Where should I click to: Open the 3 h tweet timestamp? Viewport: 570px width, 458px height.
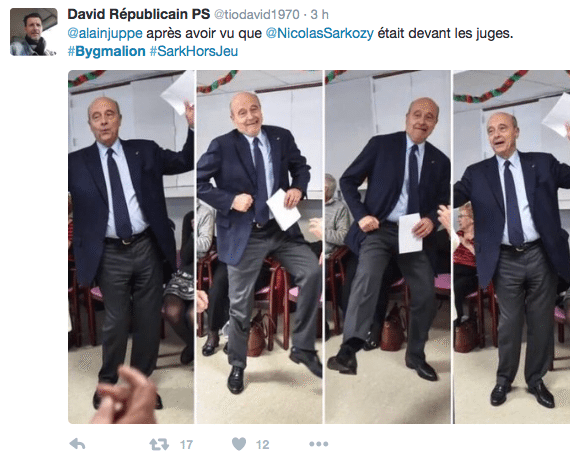(320, 15)
